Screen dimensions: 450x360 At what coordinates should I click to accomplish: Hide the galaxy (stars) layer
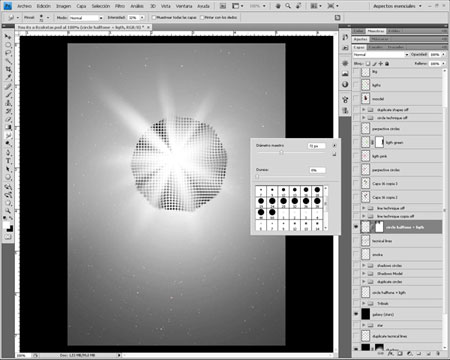tap(356, 314)
